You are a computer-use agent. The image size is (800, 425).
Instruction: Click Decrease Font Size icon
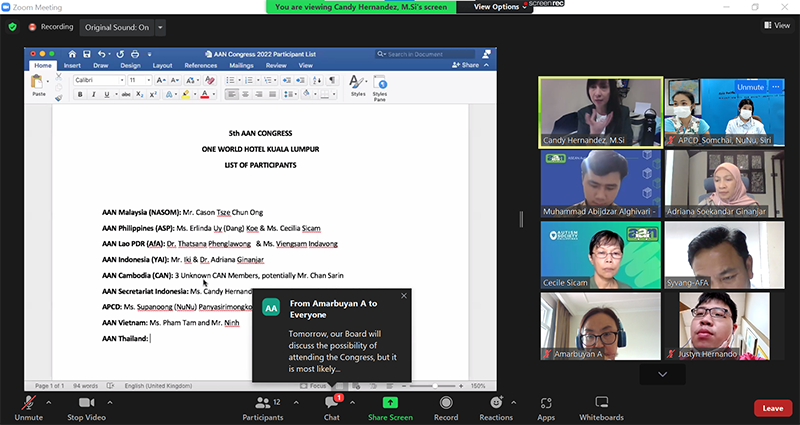click(x=174, y=80)
